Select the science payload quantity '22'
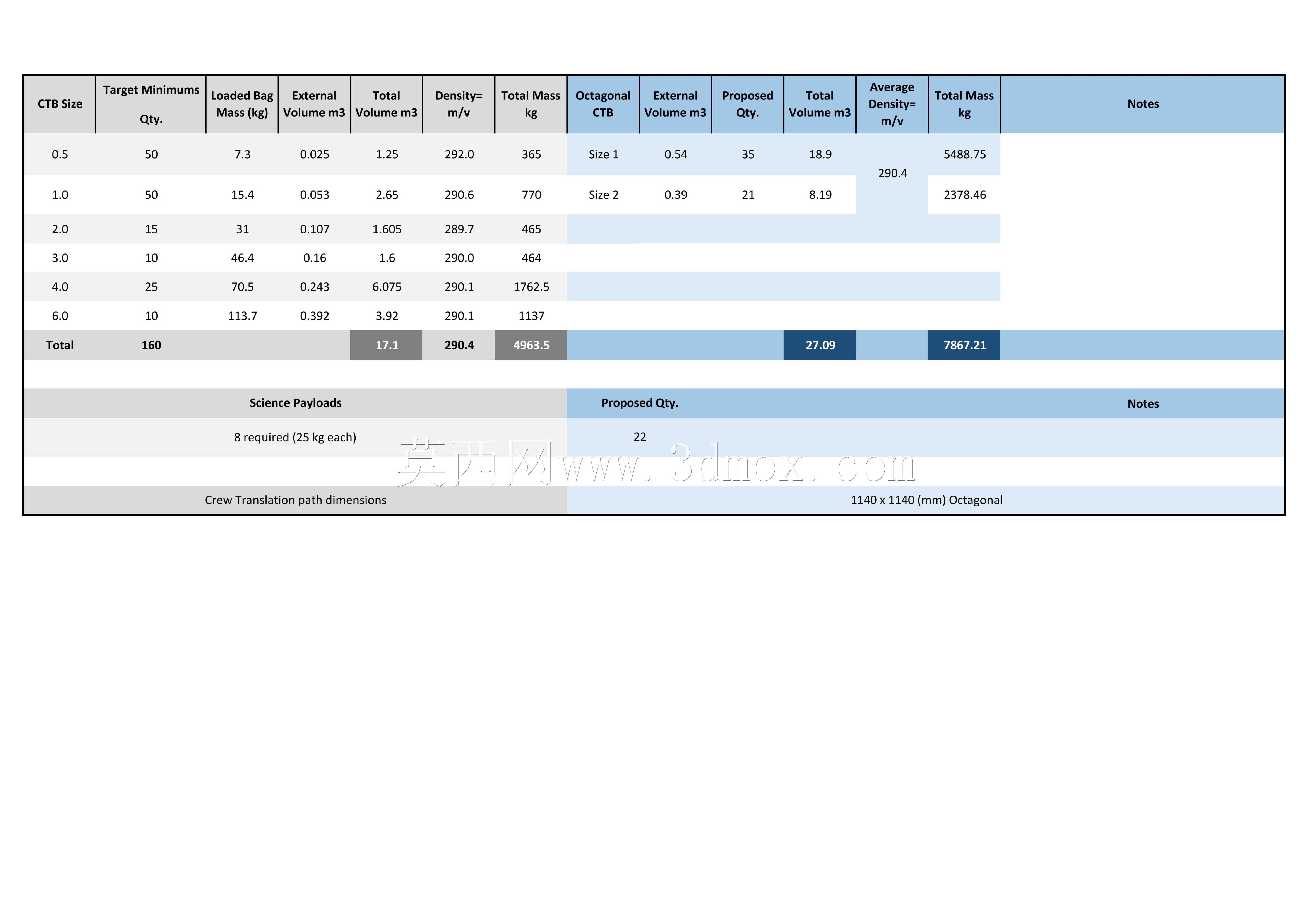1308x924 pixels. 640,437
